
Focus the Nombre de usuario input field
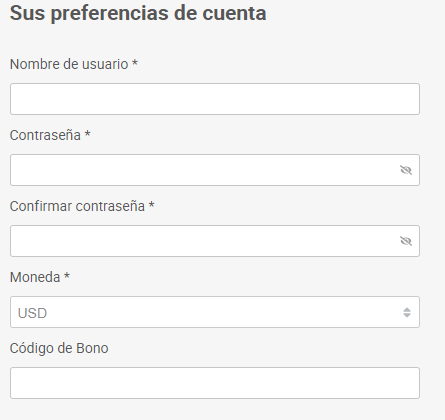pos(215,99)
